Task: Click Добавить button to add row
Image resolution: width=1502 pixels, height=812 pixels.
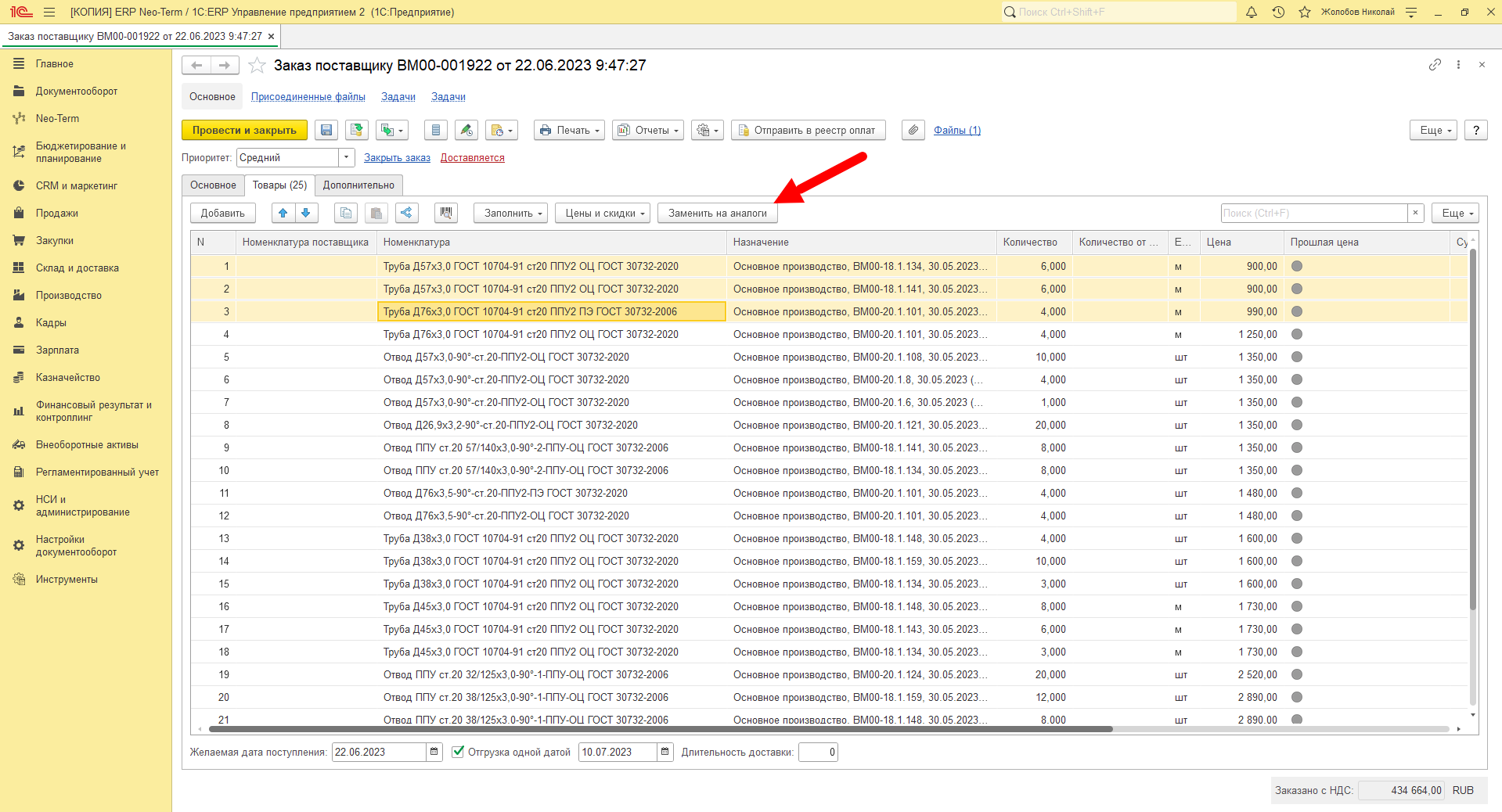Action: click(223, 213)
